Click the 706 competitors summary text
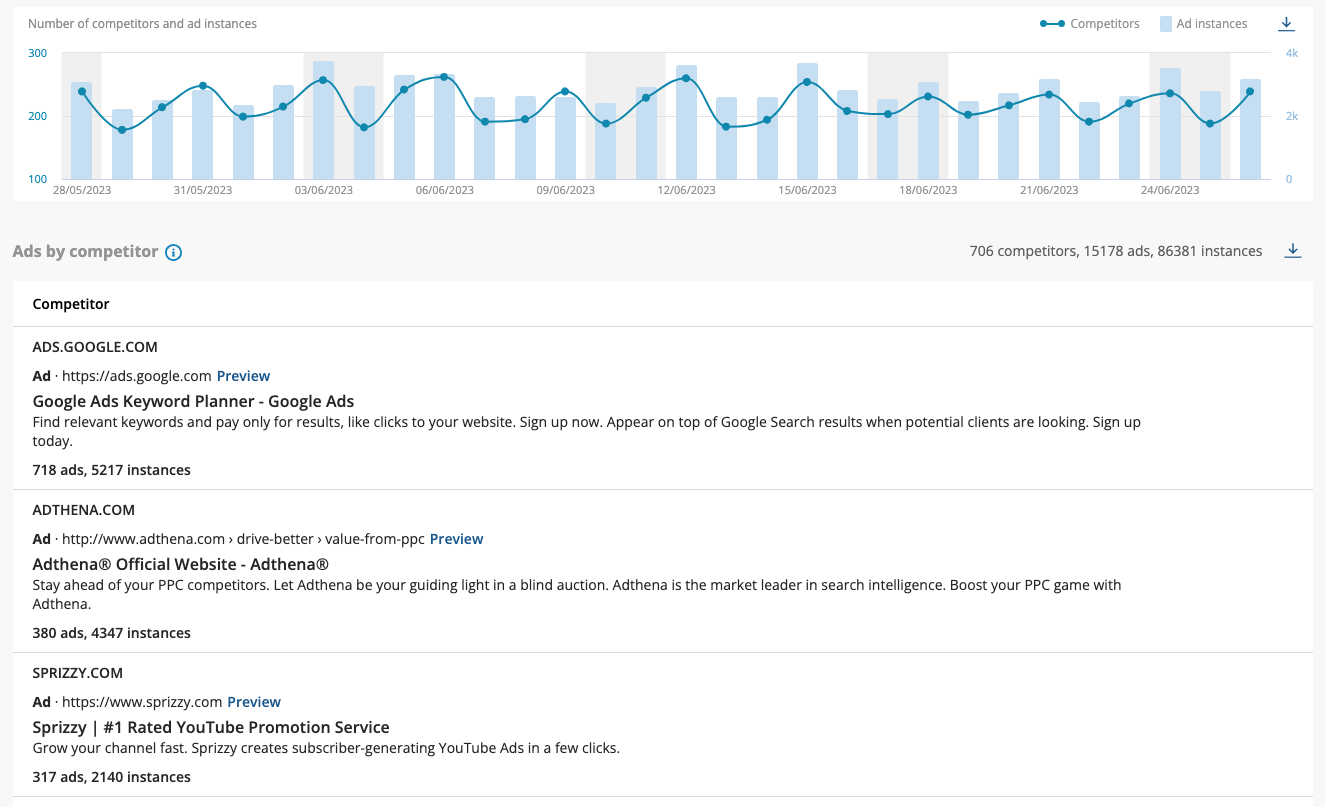Image resolution: width=1325 pixels, height=807 pixels. 1115,251
